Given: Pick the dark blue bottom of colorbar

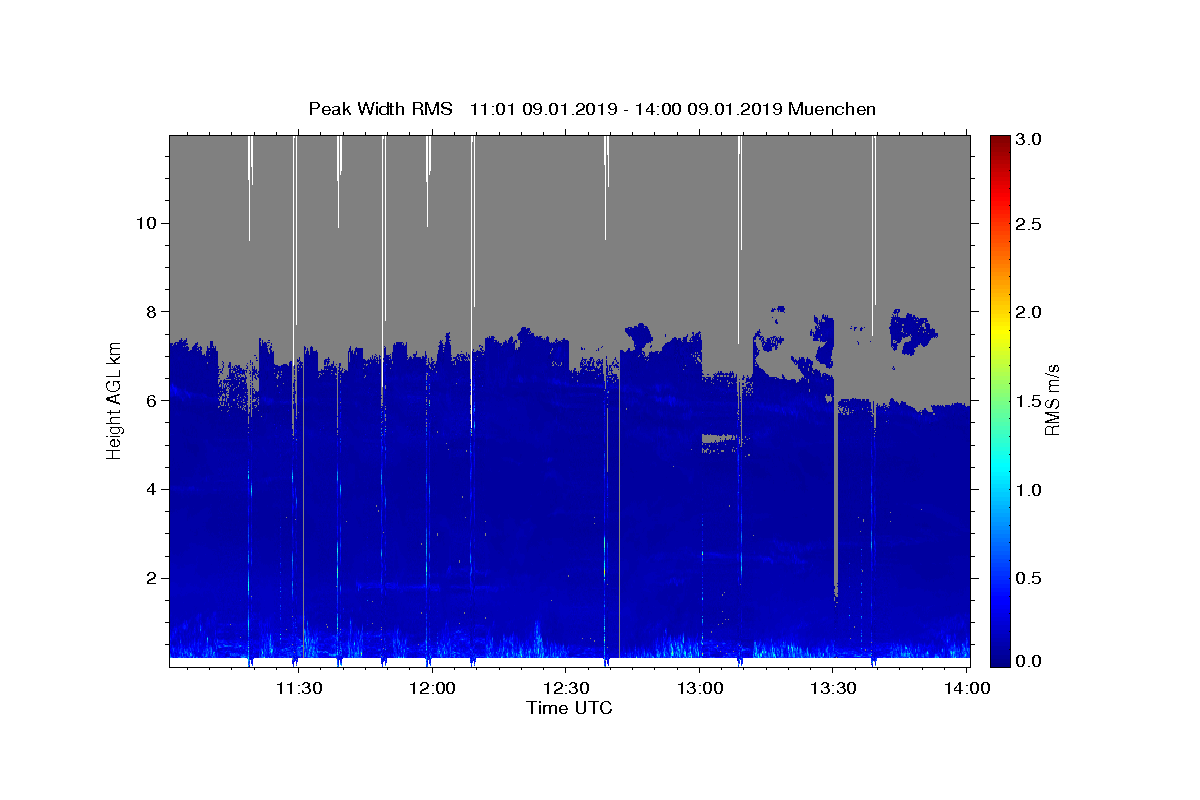Looking at the screenshot, I should click(x=1000, y=660).
